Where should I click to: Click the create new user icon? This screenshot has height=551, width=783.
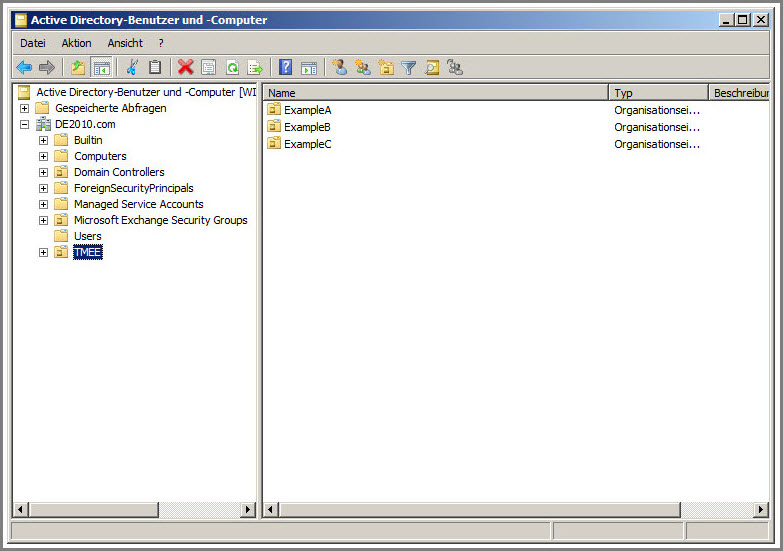[340, 68]
